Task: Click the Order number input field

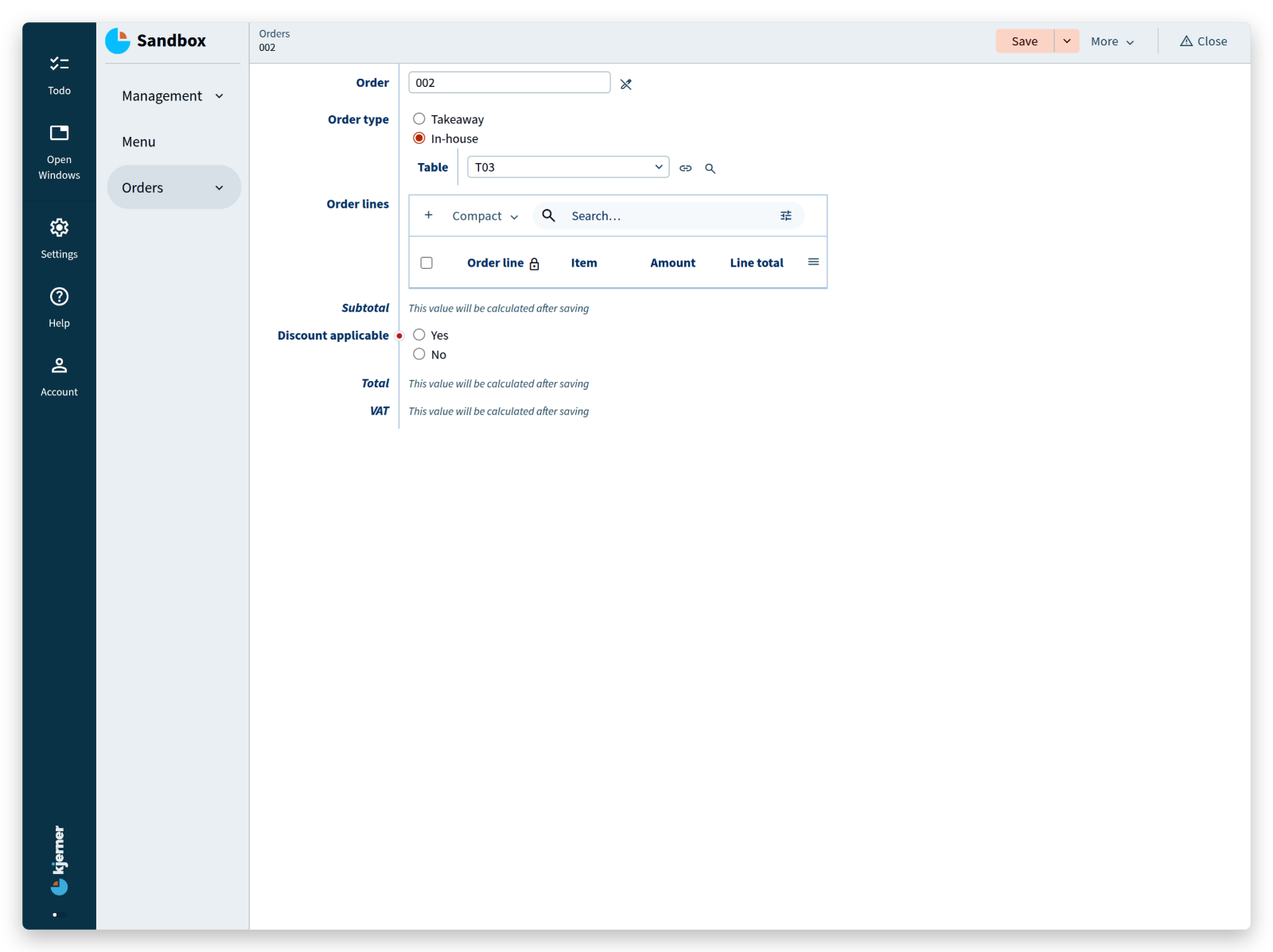Action: click(x=509, y=83)
